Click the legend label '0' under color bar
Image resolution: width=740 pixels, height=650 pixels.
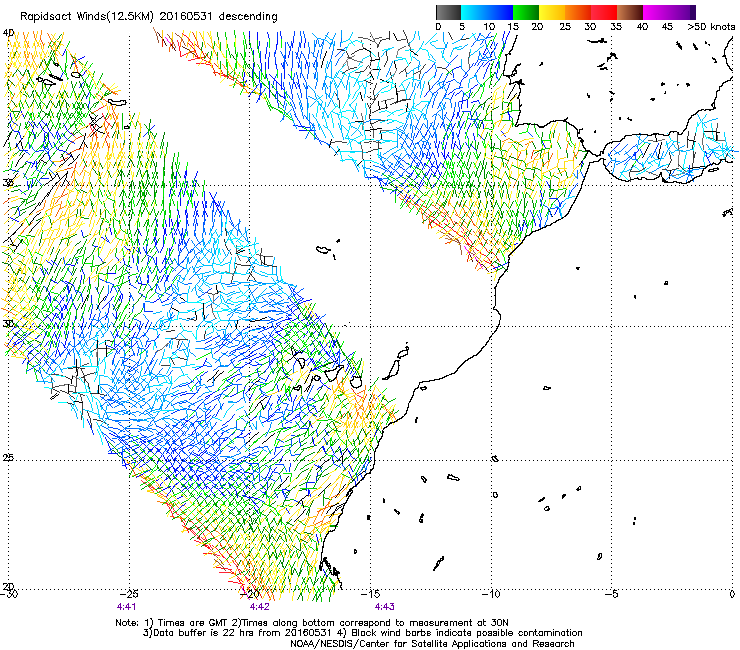(x=438, y=27)
